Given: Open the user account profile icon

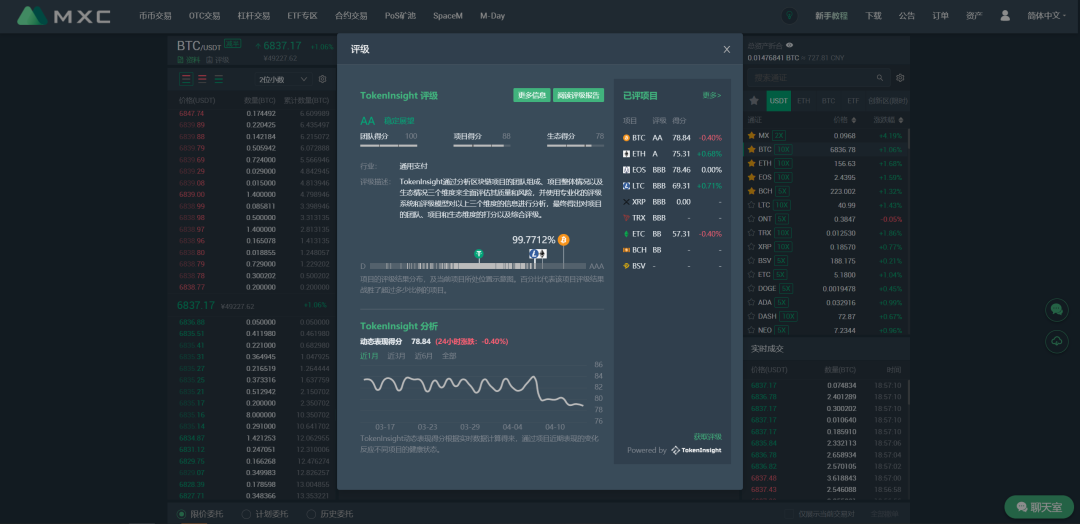Looking at the screenshot, I should pyautogui.click(x=1005, y=16).
